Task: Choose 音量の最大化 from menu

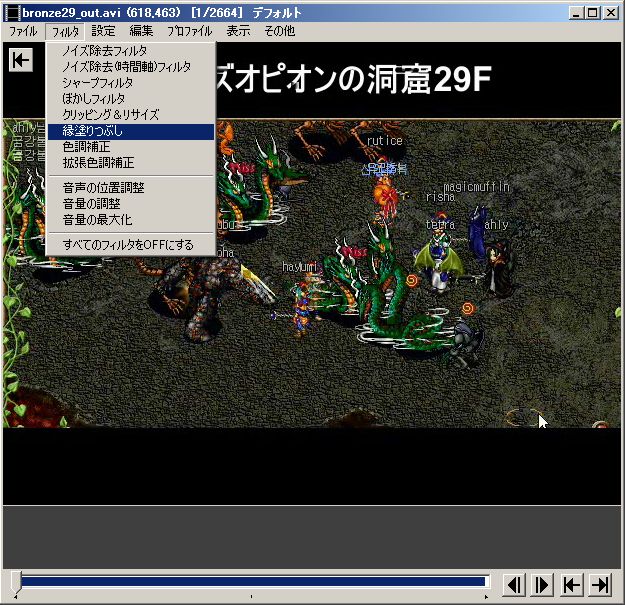Action: 131,220
